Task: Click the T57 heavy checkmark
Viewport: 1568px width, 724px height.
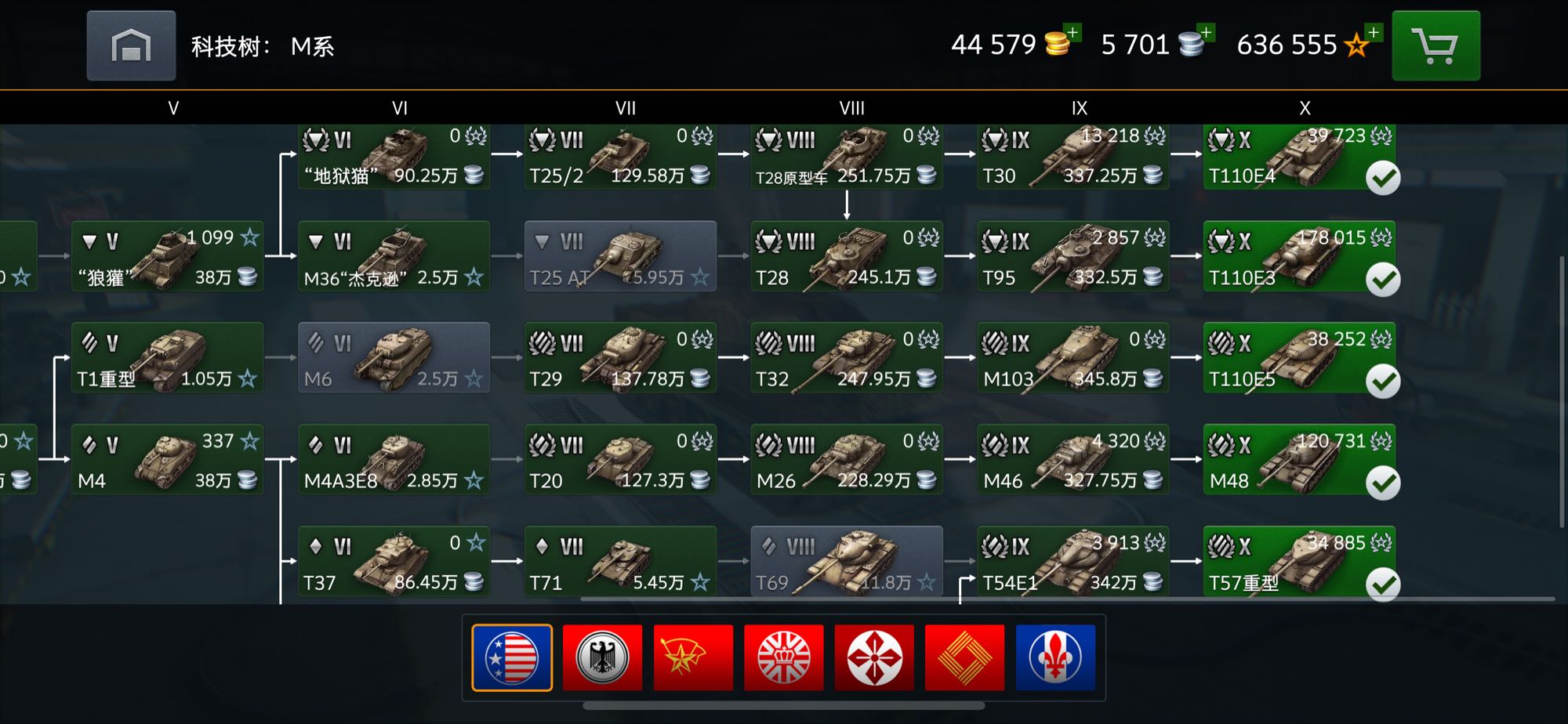Action: [x=1383, y=585]
